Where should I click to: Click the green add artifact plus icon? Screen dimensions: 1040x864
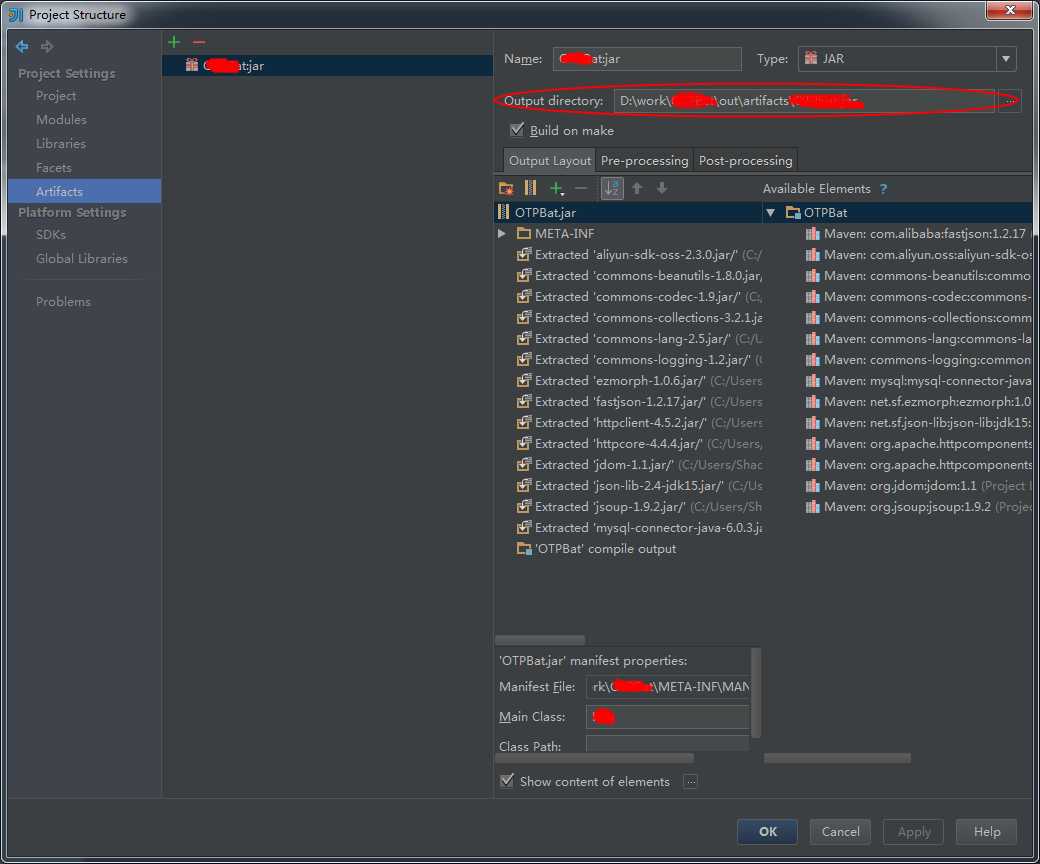[x=174, y=42]
